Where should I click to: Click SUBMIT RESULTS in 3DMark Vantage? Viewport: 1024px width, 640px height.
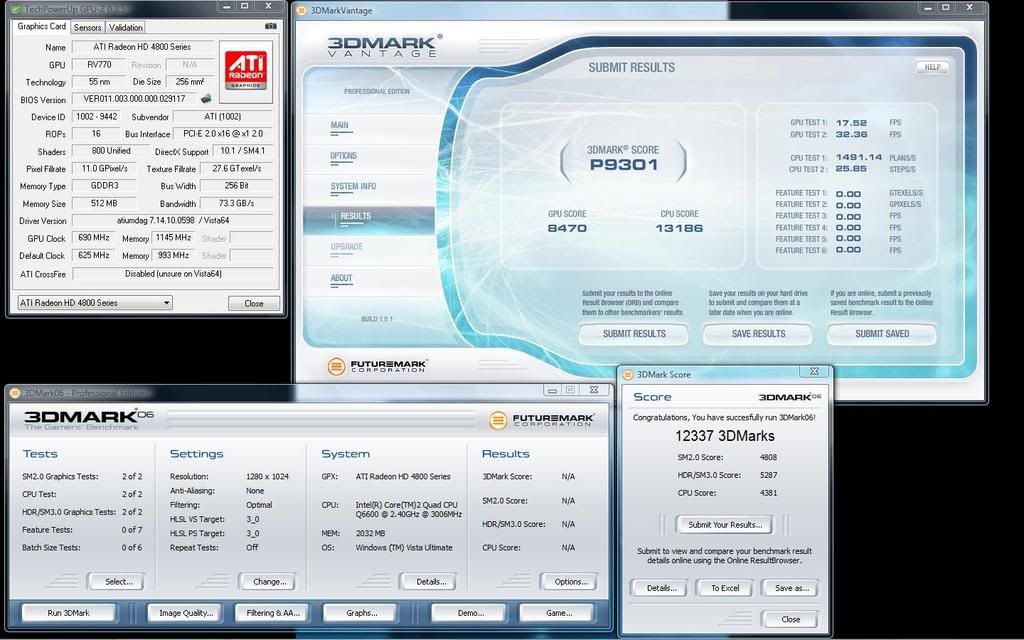coord(633,334)
